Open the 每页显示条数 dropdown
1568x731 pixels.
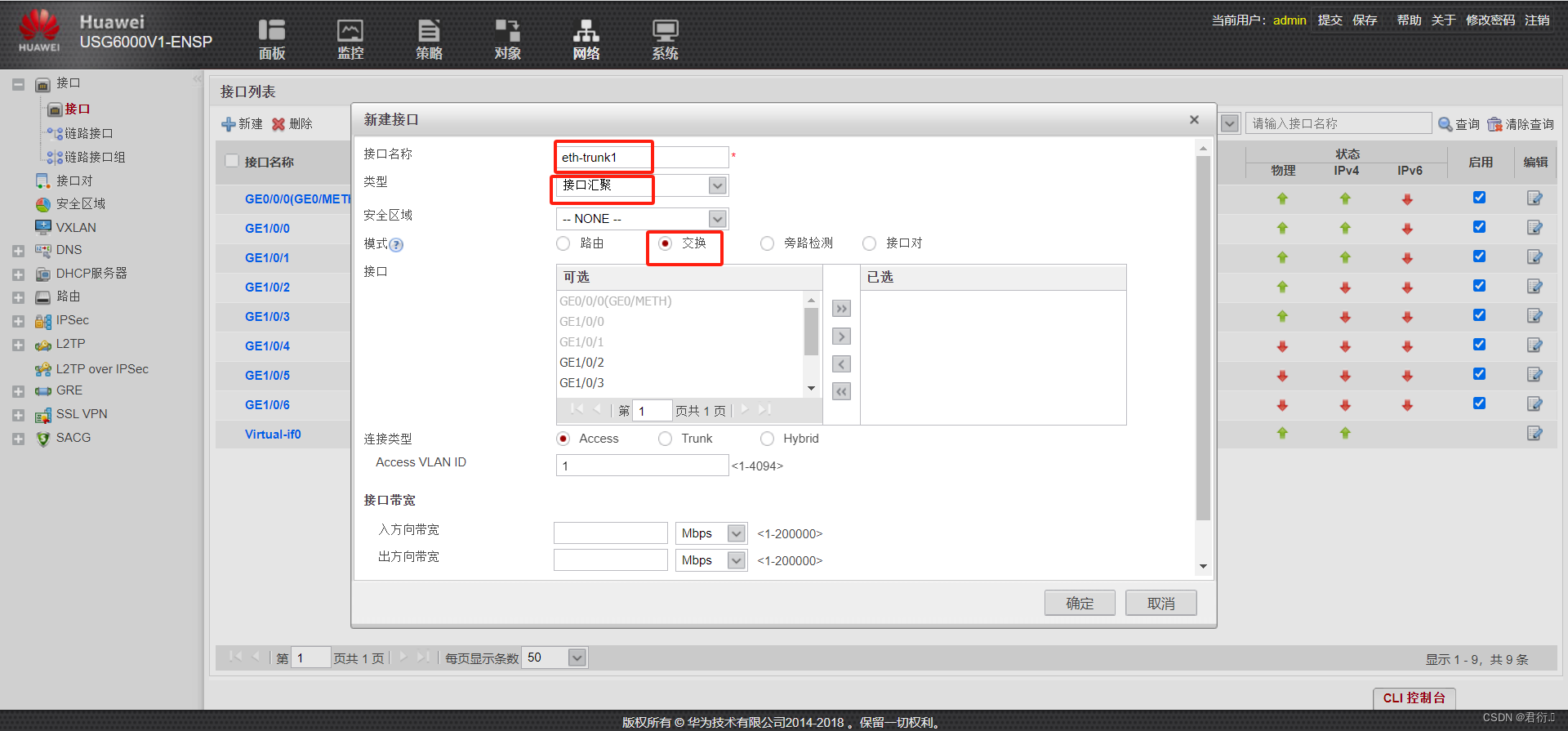coord(577,657)
